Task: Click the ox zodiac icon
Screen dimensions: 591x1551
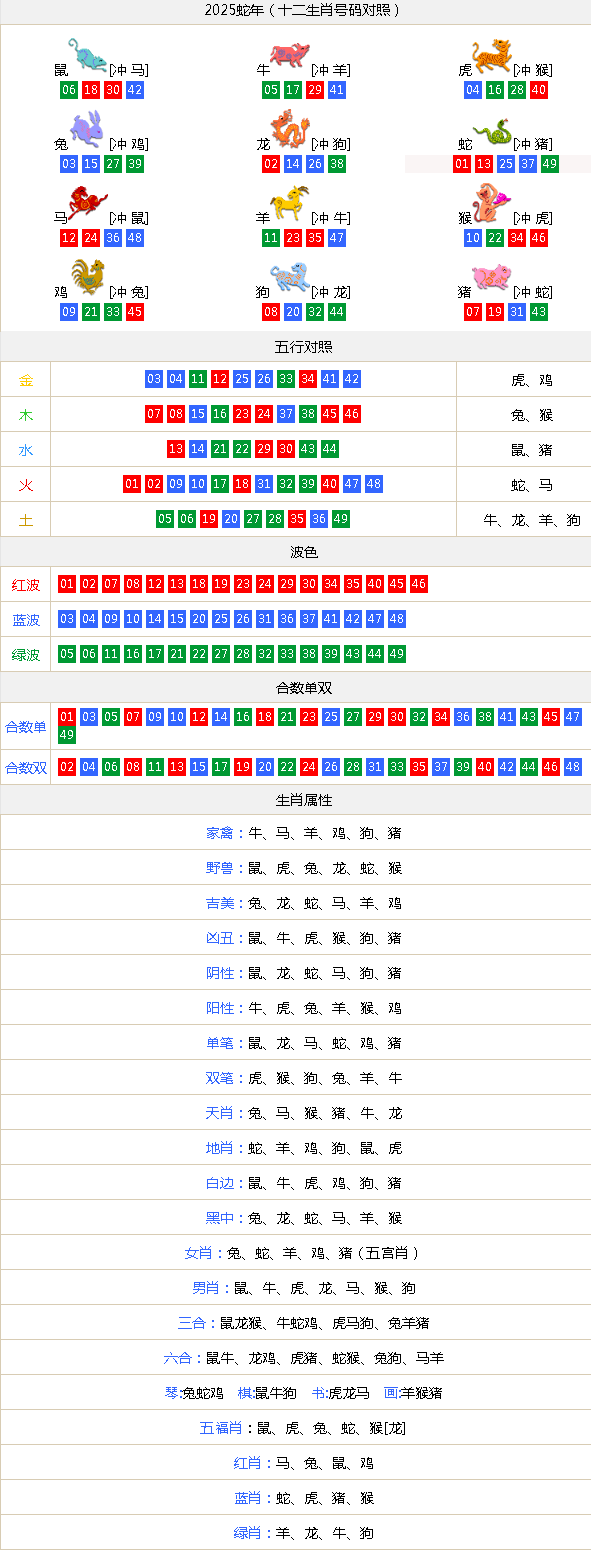Action: tap(290, 54)
